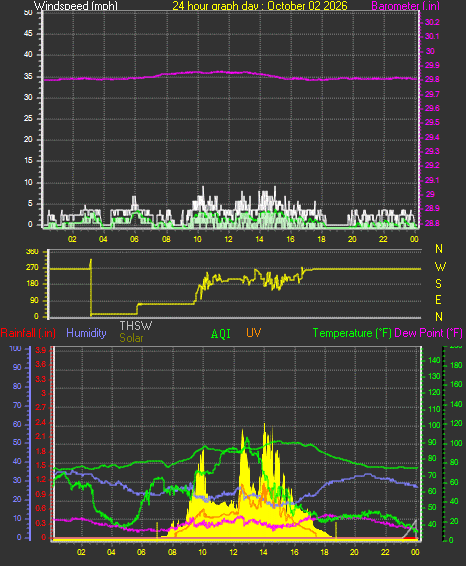Screen dimensions: 466x566
Task: Click the 15 mark on windspeed axis
Action: [x=28, y=161]
